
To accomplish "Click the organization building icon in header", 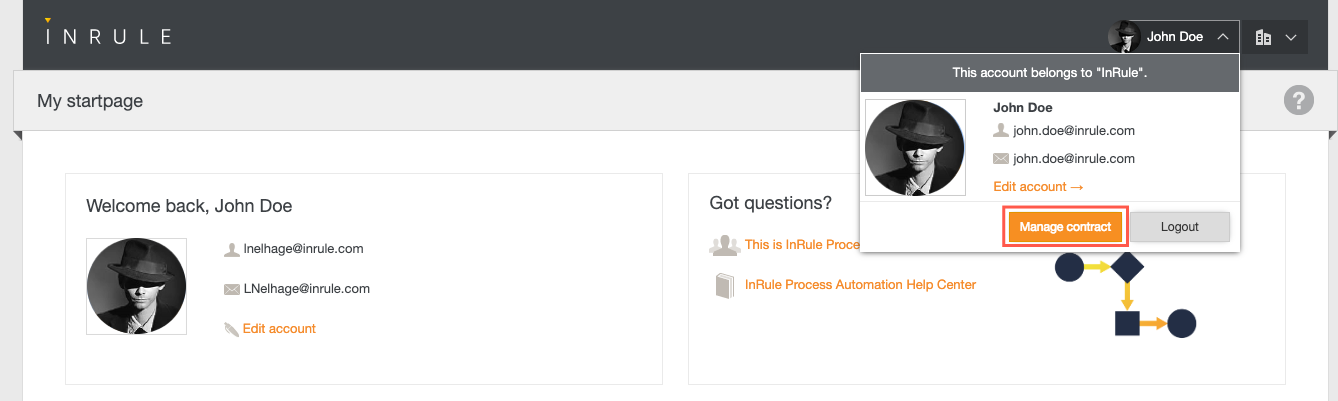I will [1263, 37].
